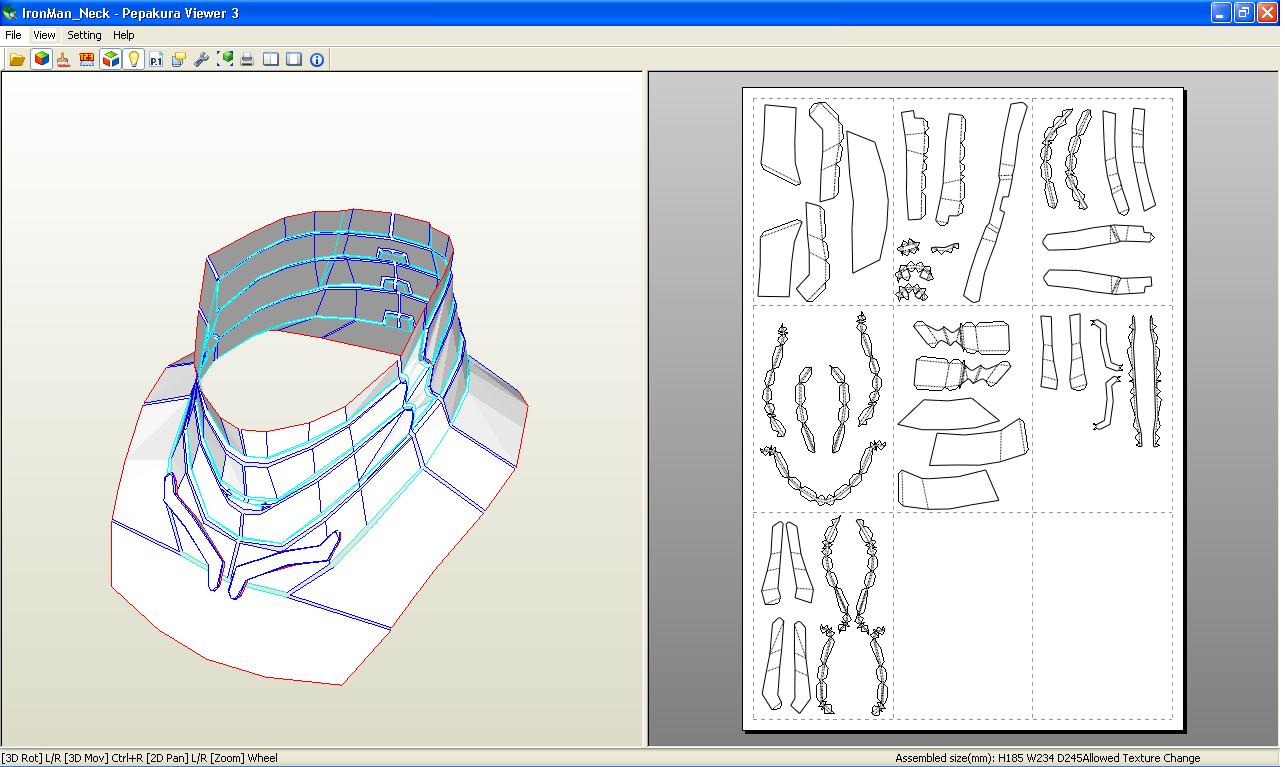Toggle the 123 edge ID number icon
The height and width of the screenshot is (767, 1285).
pos(87,59)
